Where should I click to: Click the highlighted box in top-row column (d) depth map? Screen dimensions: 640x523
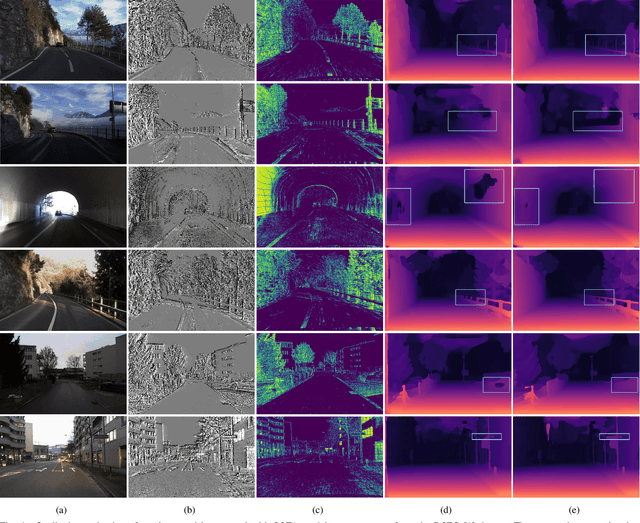tap(476, 45)
